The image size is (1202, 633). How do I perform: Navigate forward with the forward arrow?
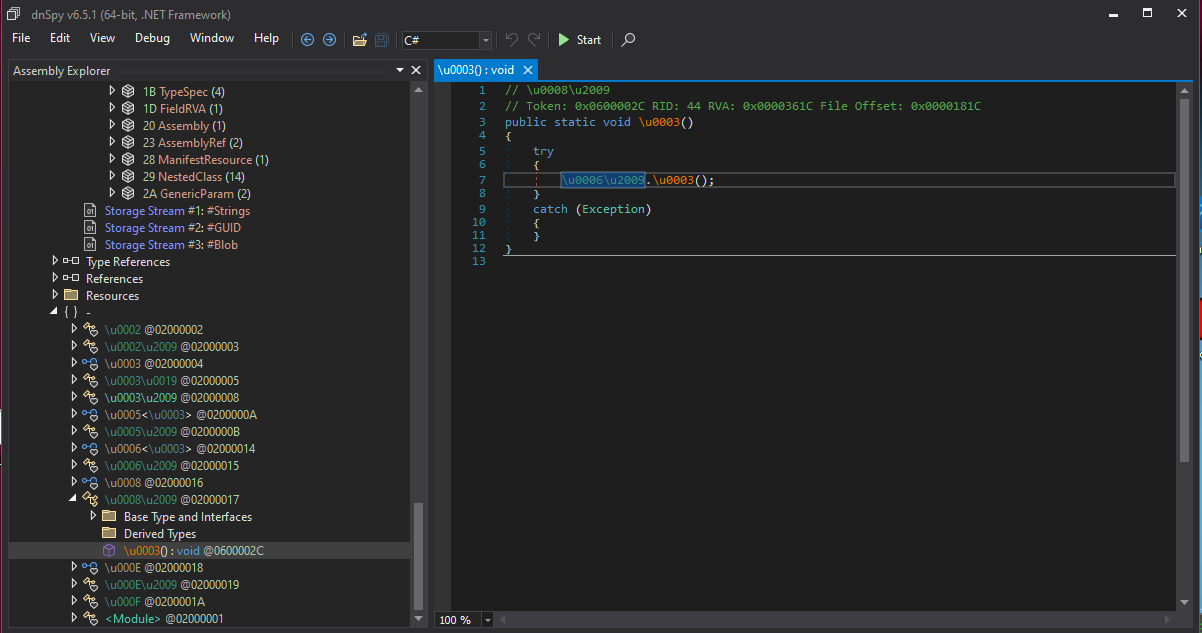[328, 40]
